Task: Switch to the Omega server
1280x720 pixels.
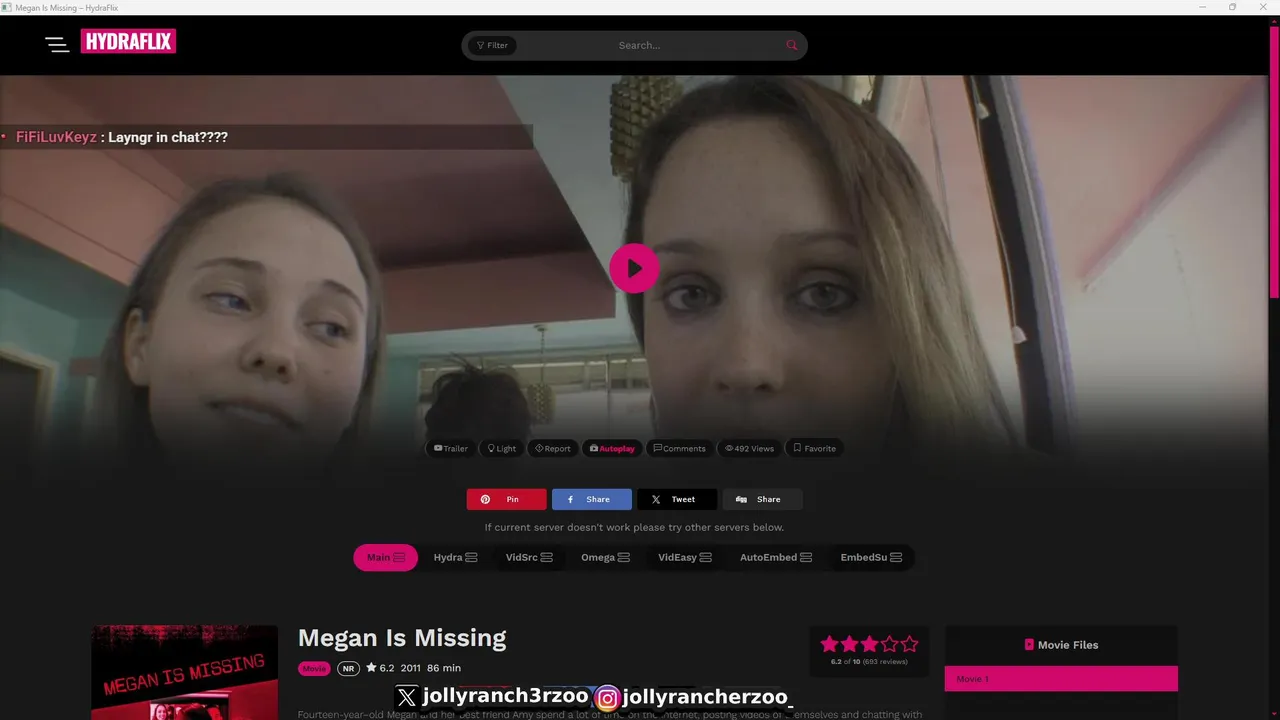Action: [x=605, y=557]
